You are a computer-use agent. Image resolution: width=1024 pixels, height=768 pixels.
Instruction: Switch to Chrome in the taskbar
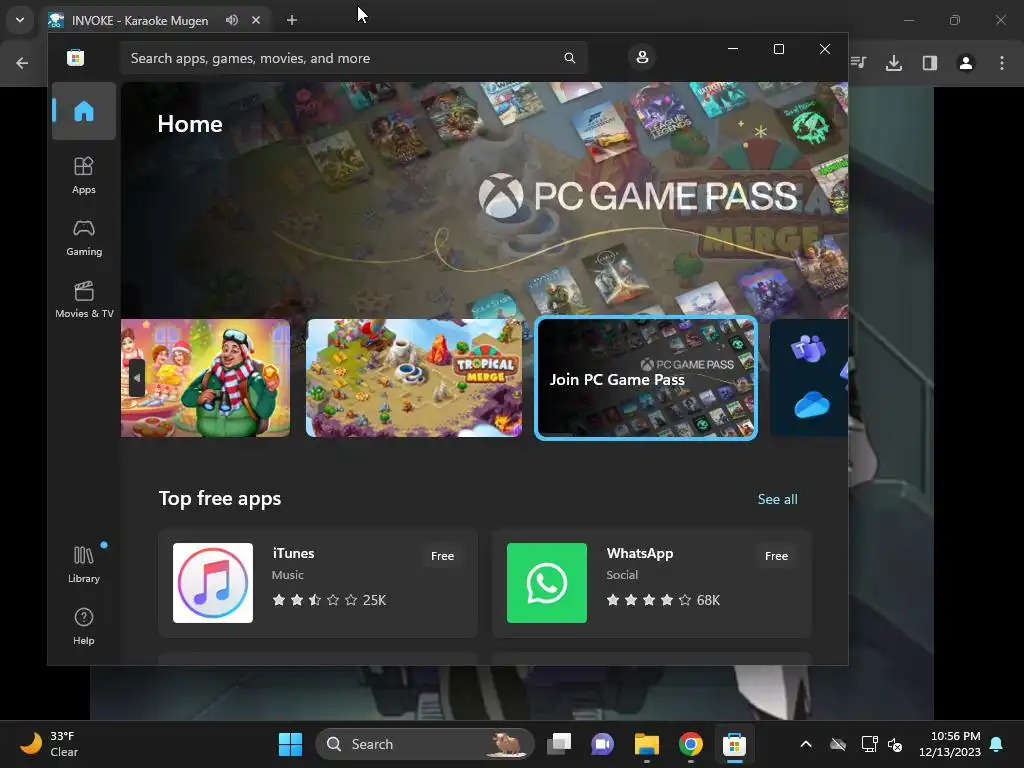[x=690, y=744]
